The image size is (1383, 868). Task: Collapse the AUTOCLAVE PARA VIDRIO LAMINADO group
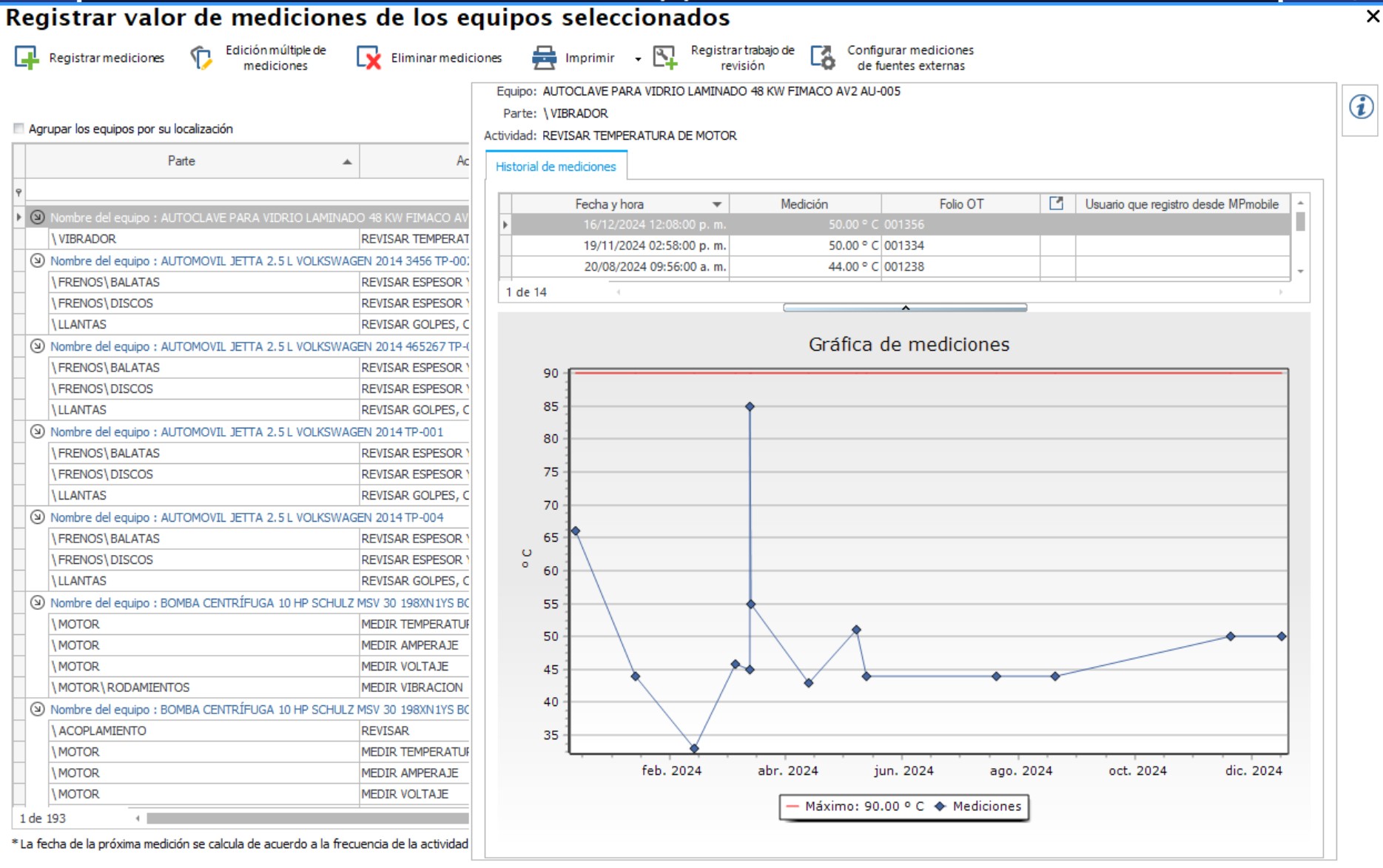click(x=38, y=218)
